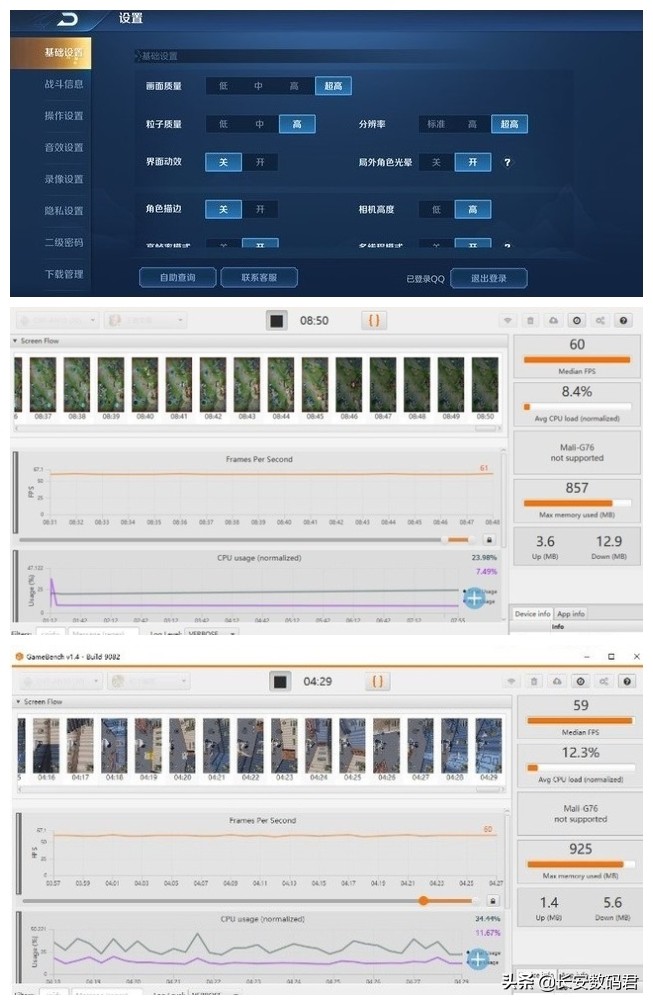Open the app dropdown in the 08:50 session
Viewport: 653px width, 1005px height.
point(147,320)
